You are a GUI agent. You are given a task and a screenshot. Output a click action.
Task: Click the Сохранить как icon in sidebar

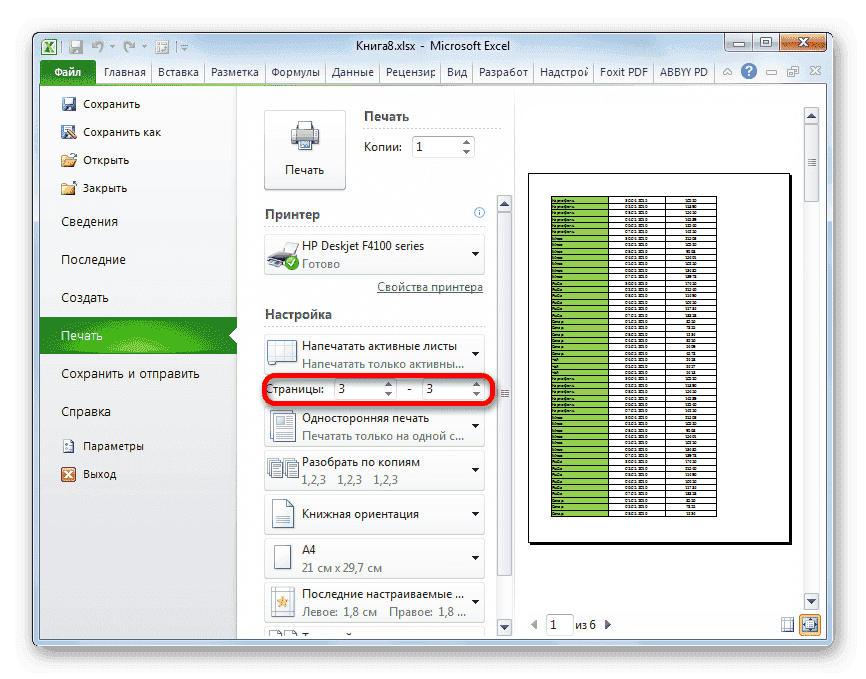click(x=69, y=131)
